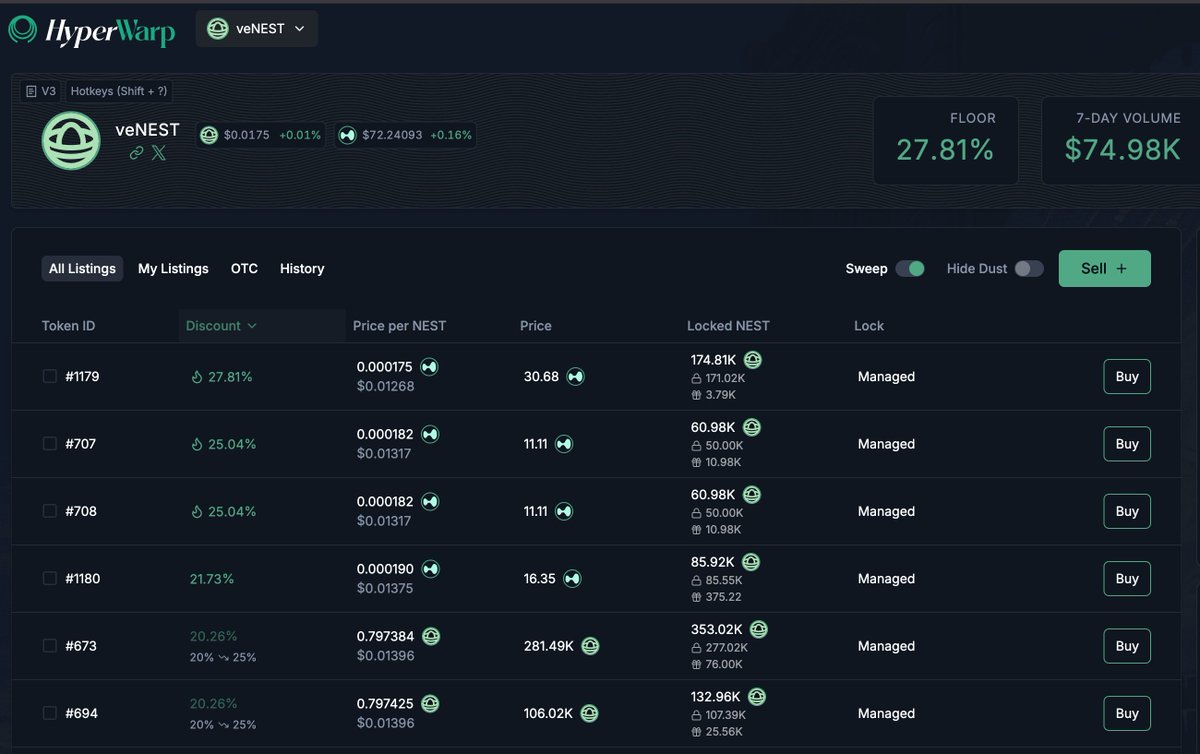This screenshot has width=1200, height=754.
Task: Click the Token ID column header
Action: pos(68,325)
